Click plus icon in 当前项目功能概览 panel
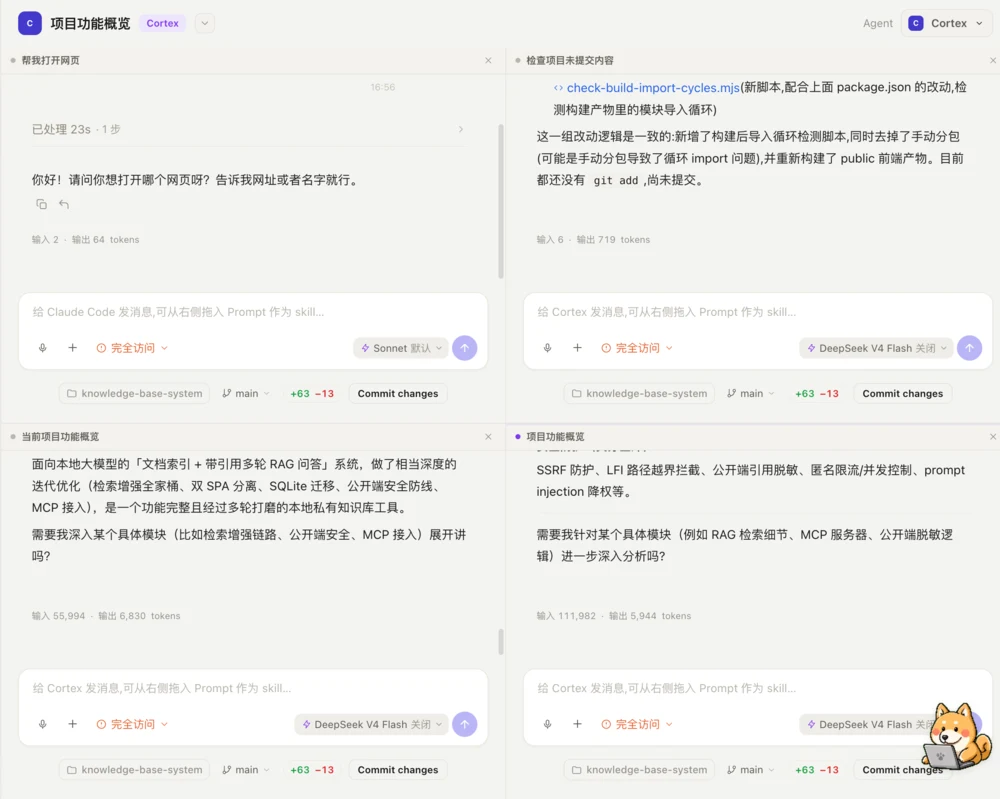This screenshot has height=799, width=1000. (x=73, y=724)
